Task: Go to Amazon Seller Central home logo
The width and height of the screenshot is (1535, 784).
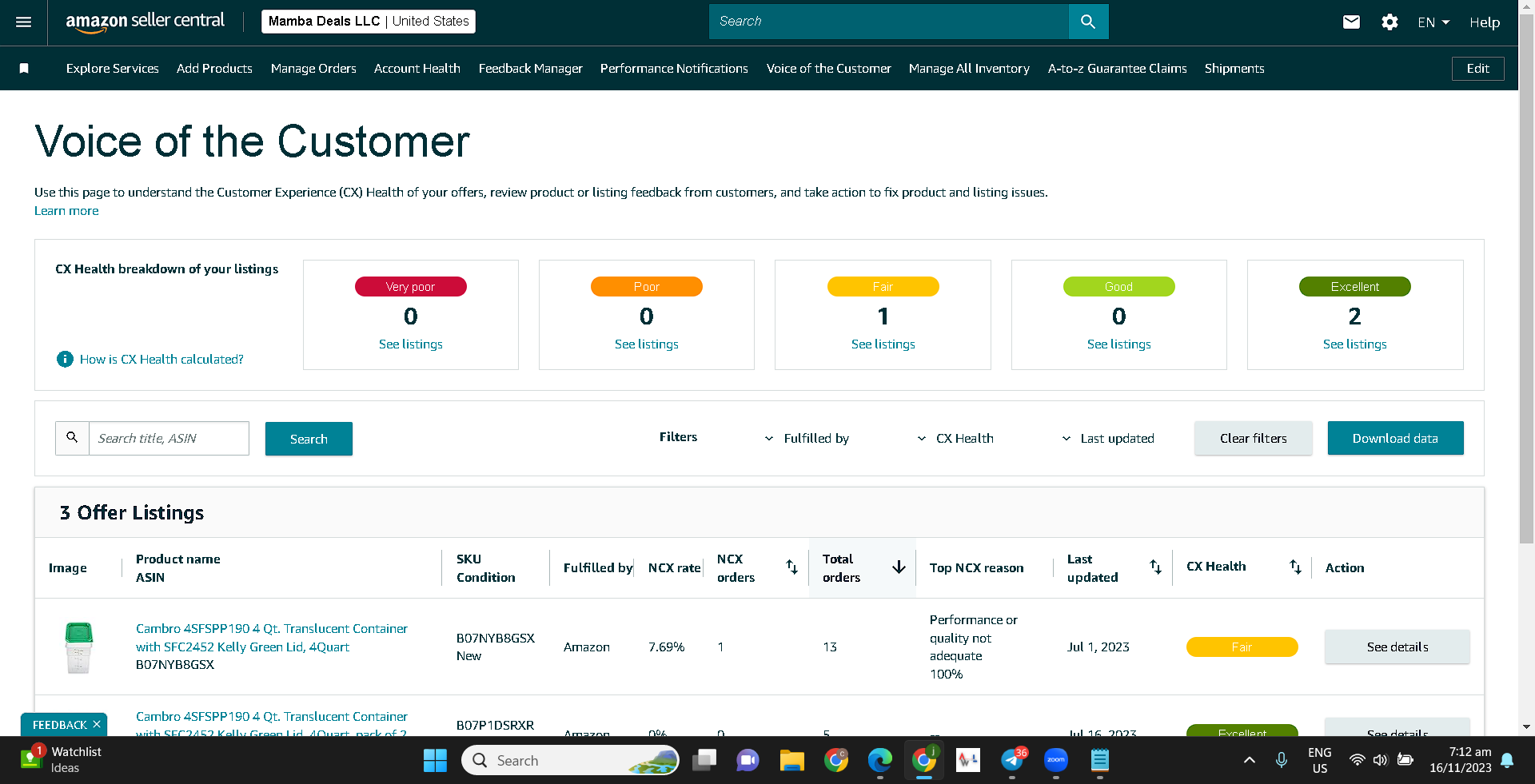Action: [x=145, y=22]
